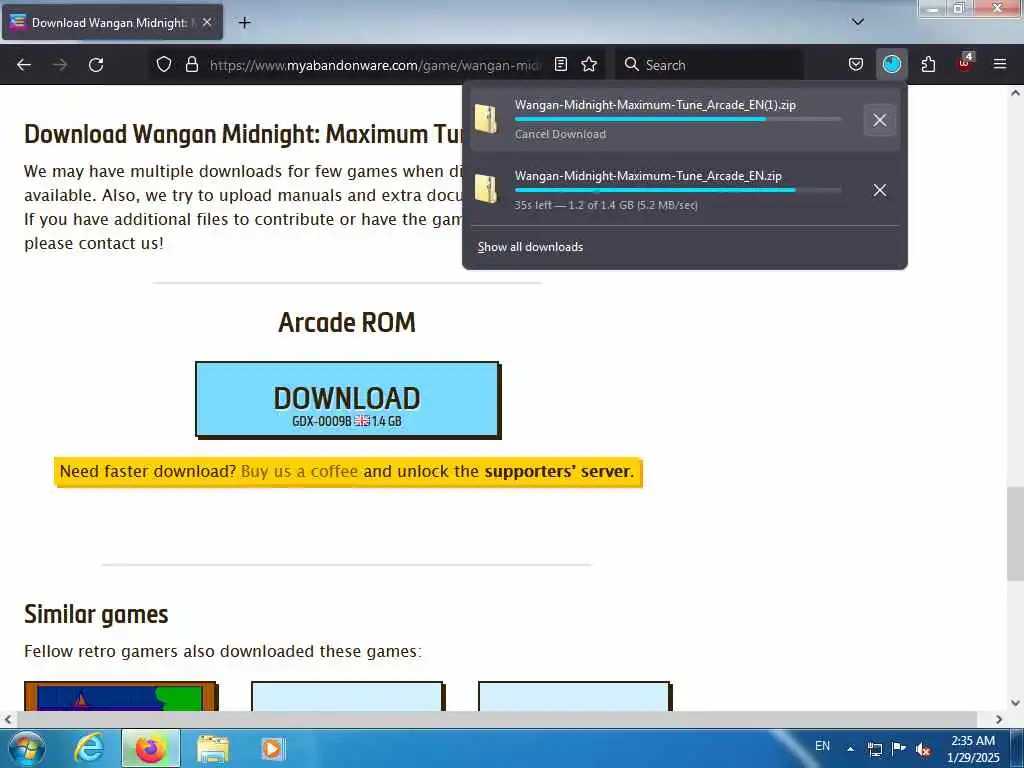Open the Windows Start menu
This screenshot has height=768, width=1024.
coord(26,748)
